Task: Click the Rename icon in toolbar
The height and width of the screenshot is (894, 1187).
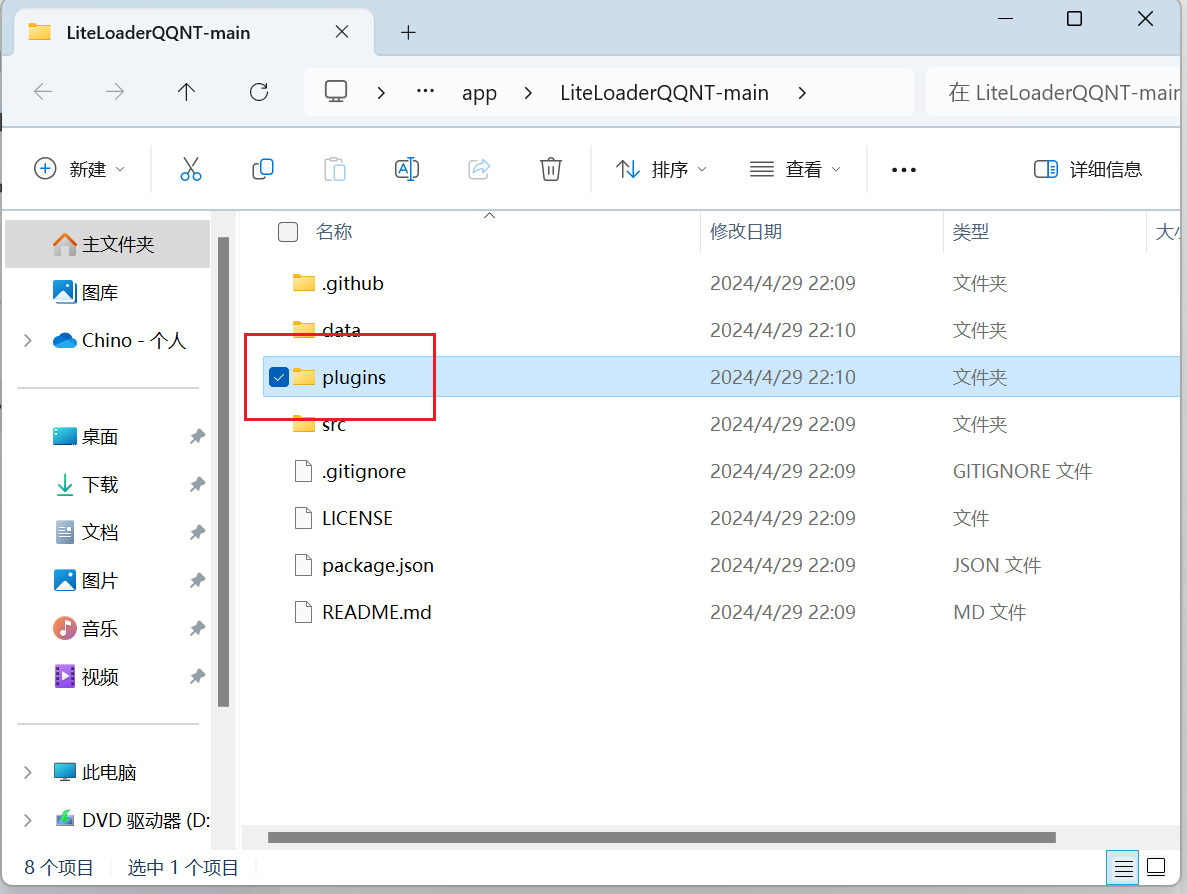Action: point(407,169)
